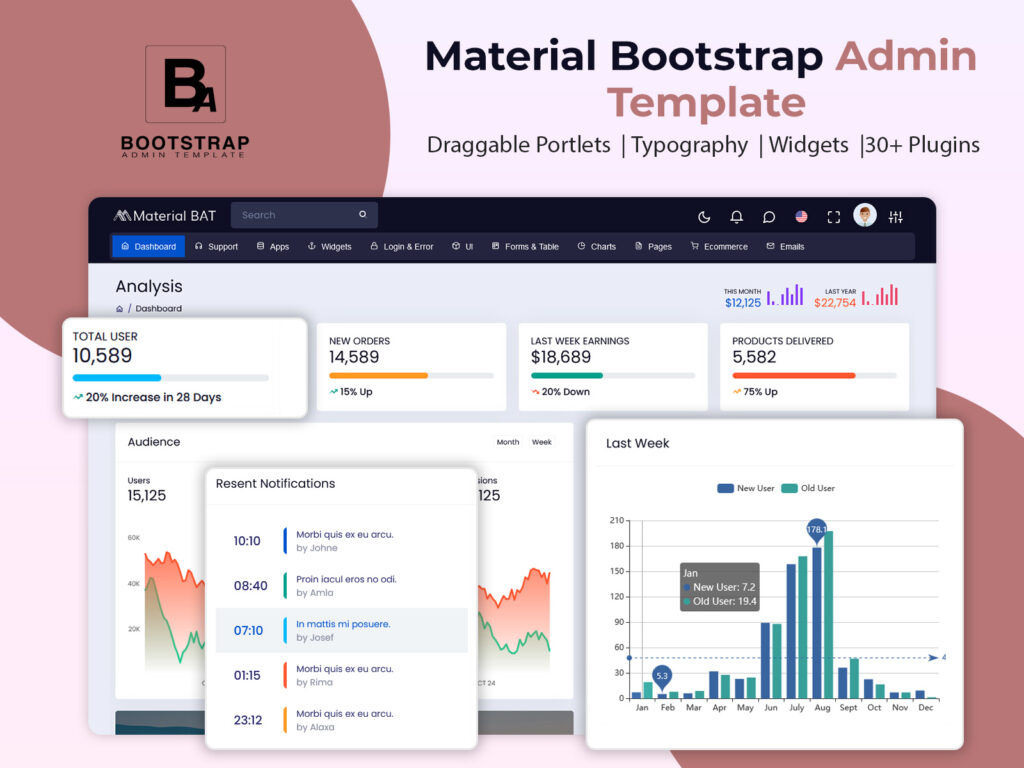
Task: Click the Material BAT logo
Action: (x=164, y=215)
